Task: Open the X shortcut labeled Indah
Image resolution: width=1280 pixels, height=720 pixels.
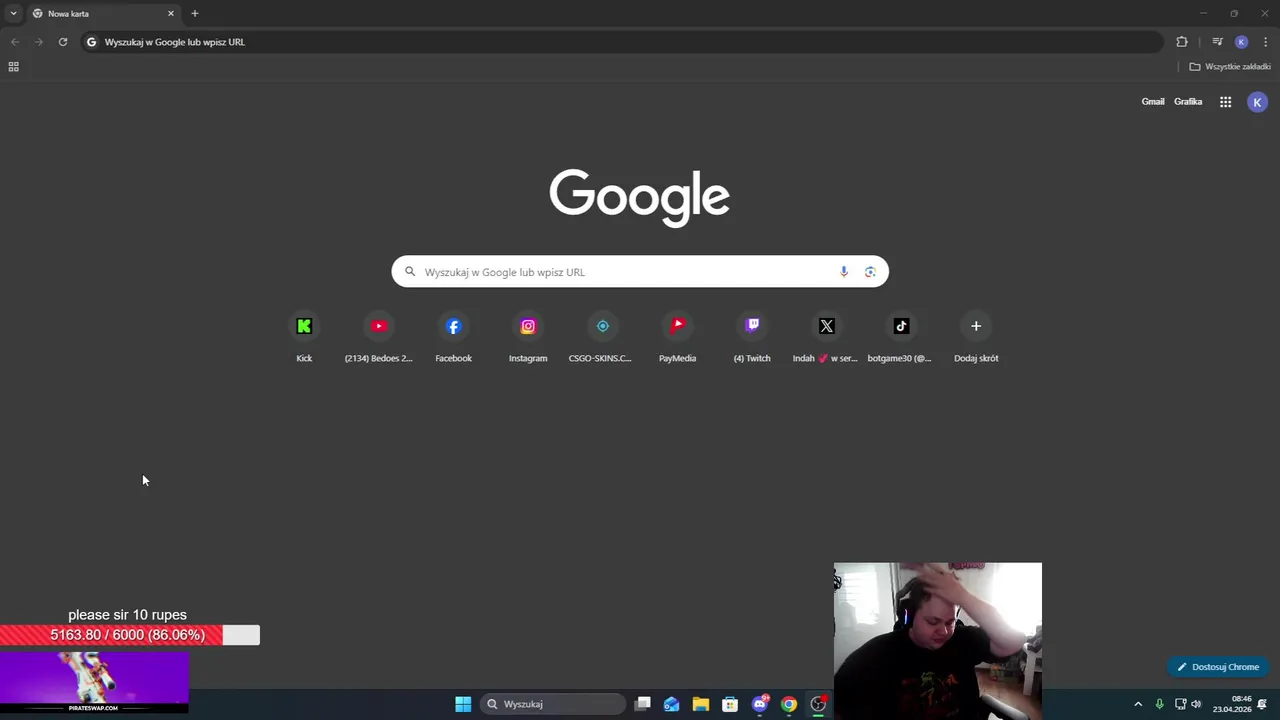Action: coord(826,337)
